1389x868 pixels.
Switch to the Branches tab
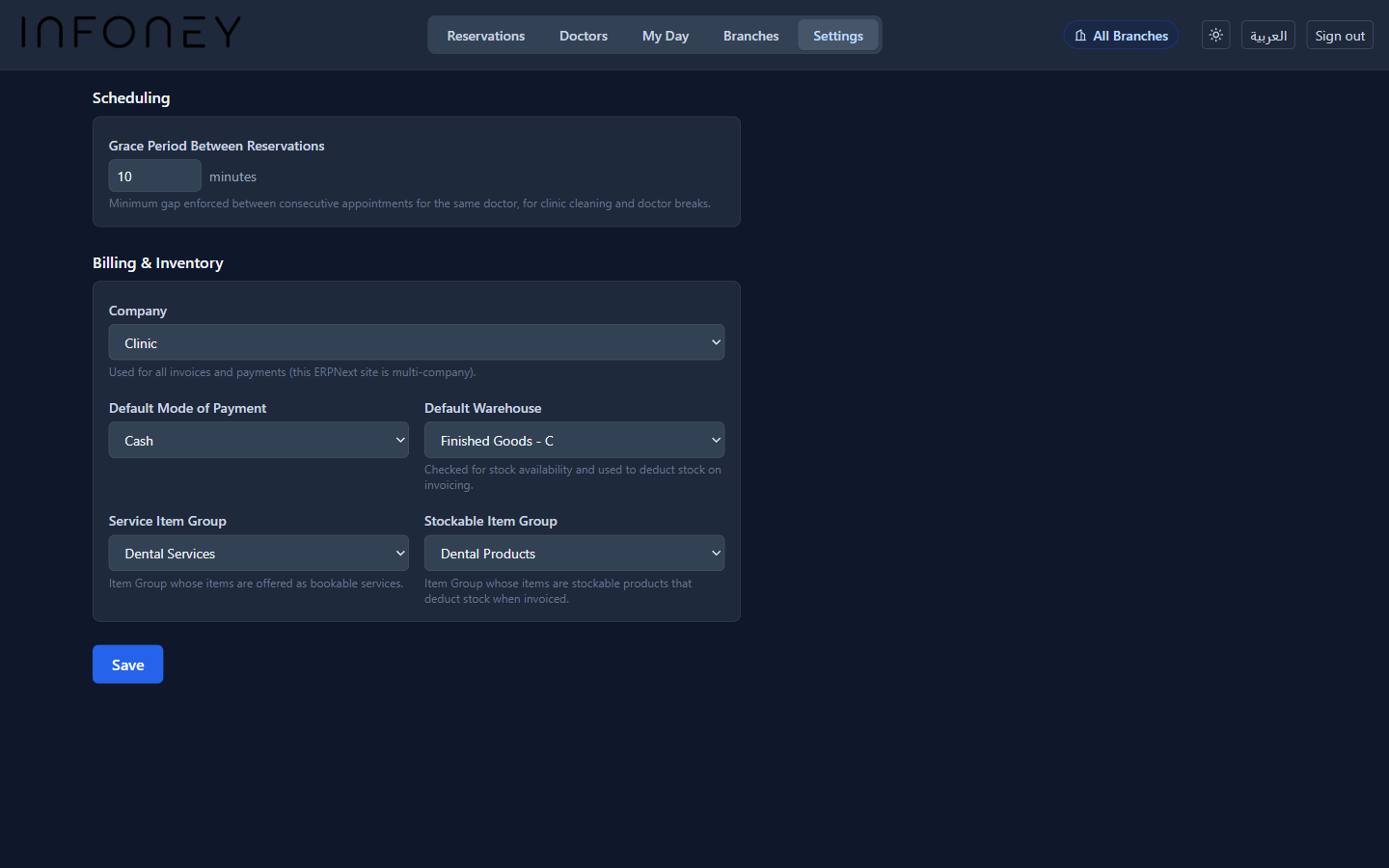tap(750, 36)
